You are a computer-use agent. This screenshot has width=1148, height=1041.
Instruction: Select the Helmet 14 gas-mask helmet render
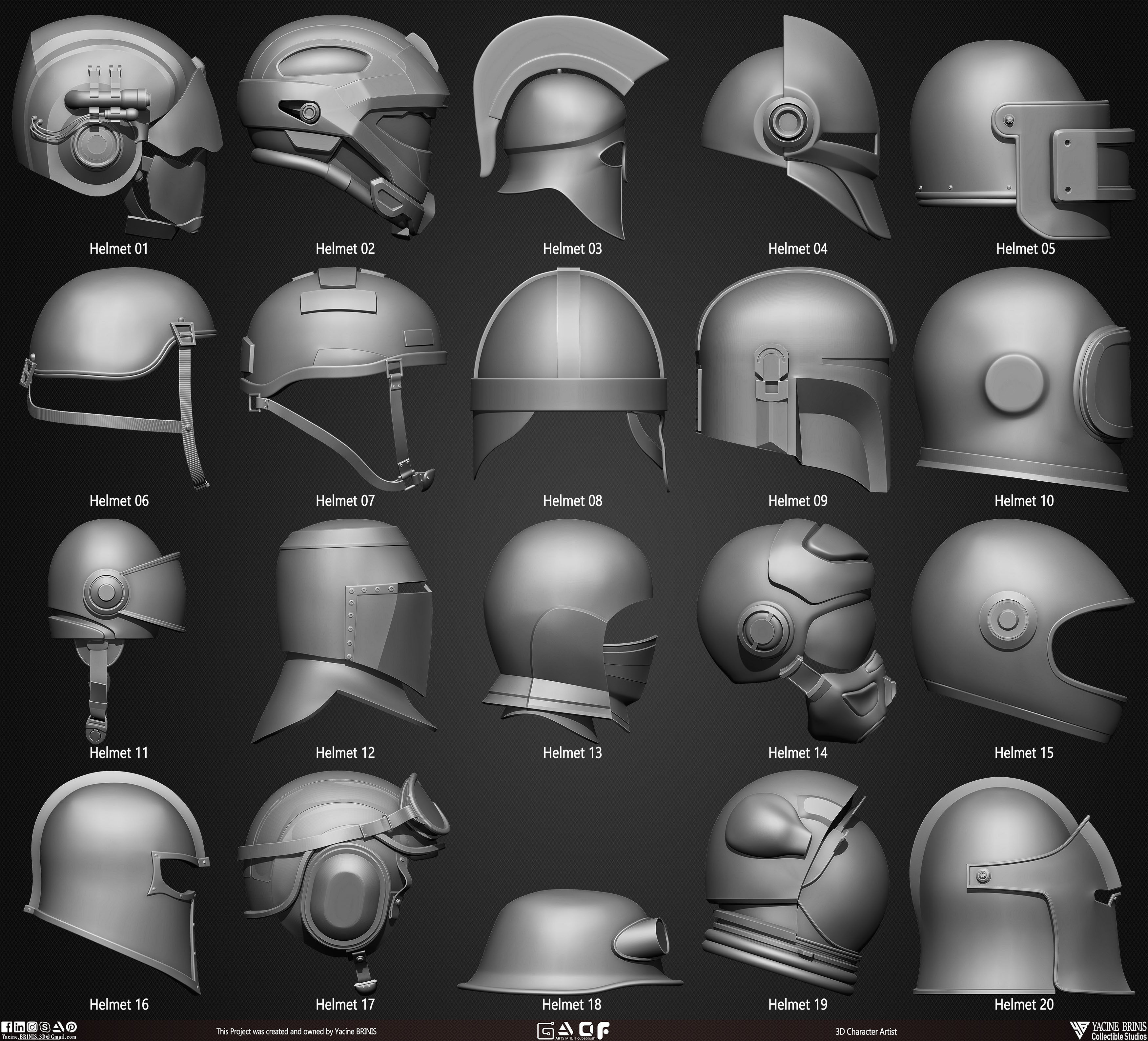point(796,631)
